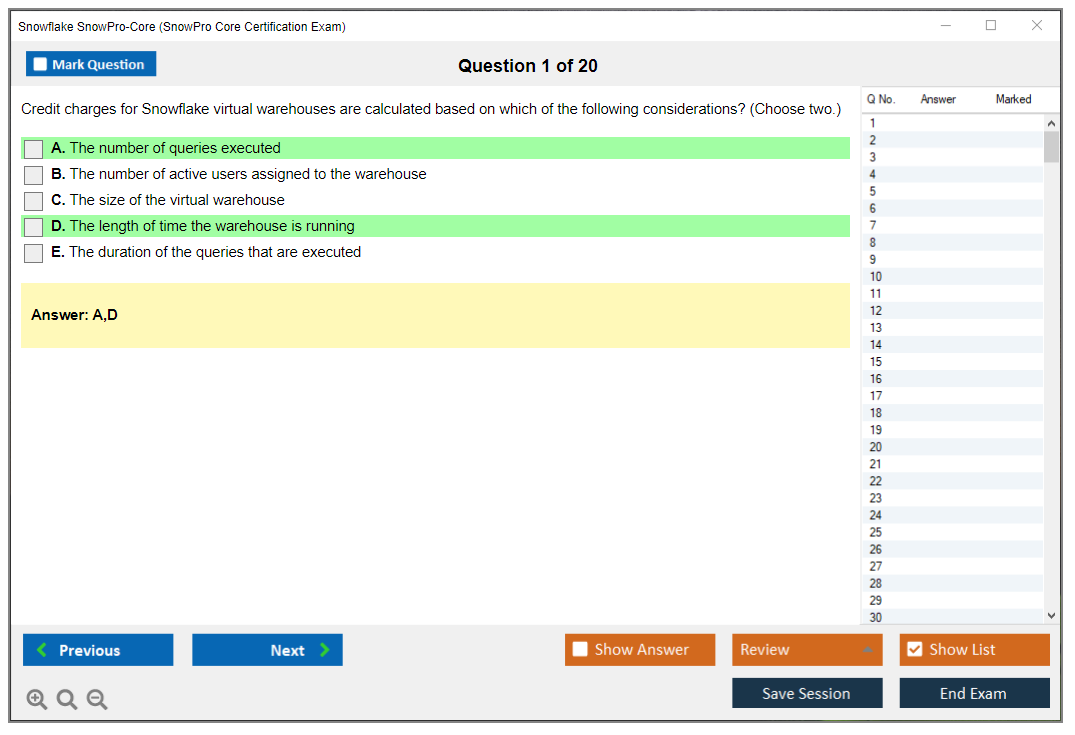Uncheck the Show List checkbox

[914, 650]
